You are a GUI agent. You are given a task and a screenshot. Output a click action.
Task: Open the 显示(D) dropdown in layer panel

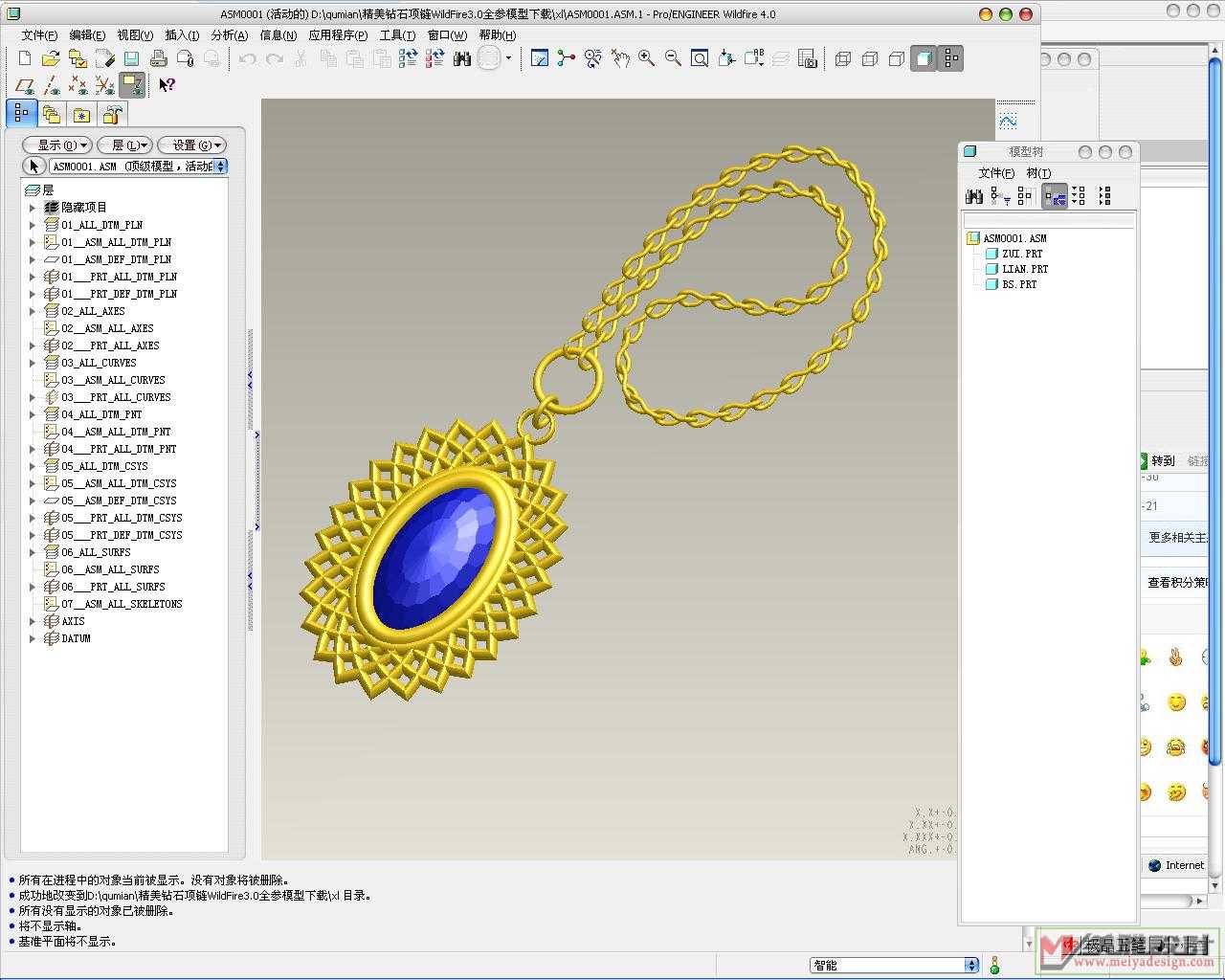(57, 145)
